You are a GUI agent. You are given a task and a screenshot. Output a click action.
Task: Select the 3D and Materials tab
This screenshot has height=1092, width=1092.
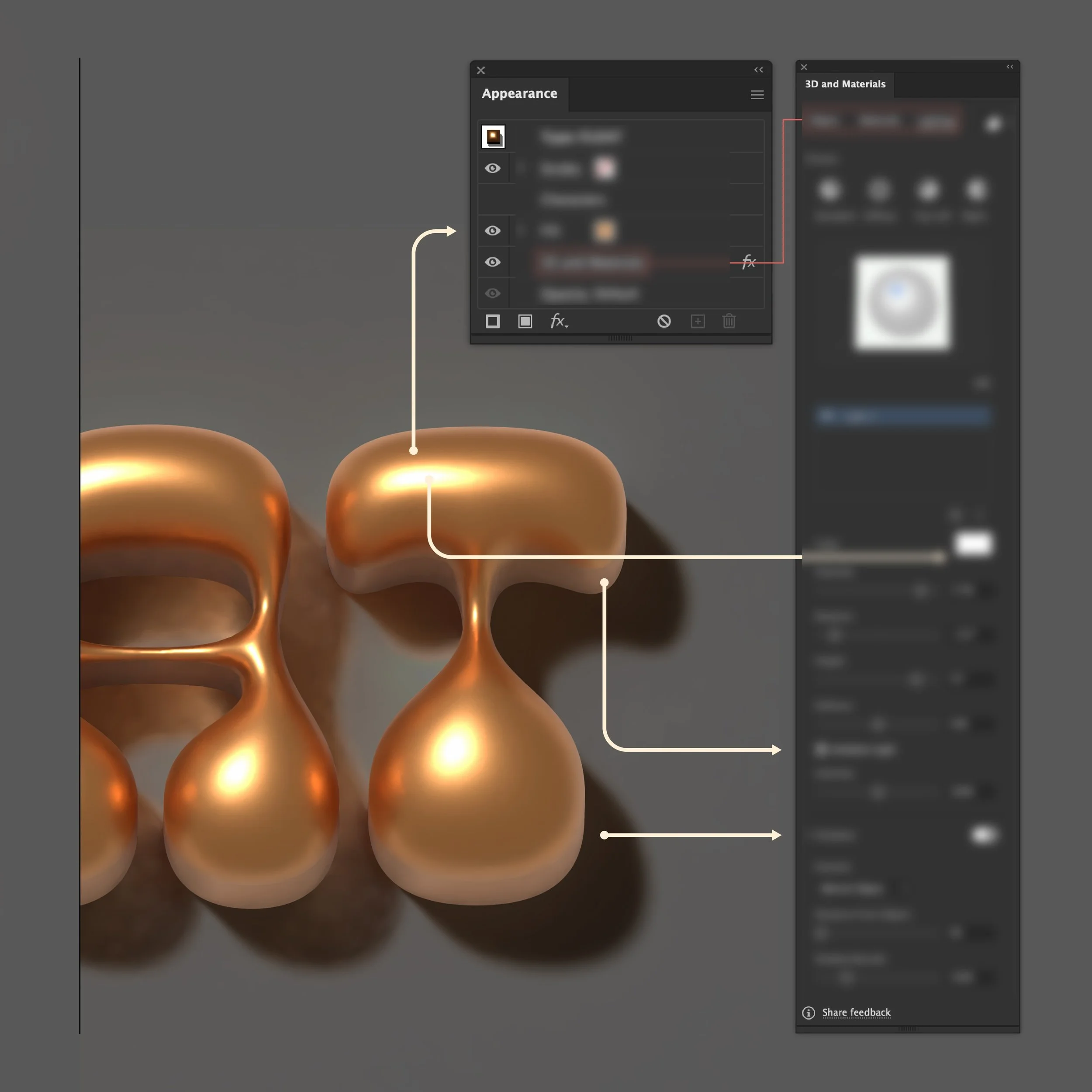click(x=845, y=84)
